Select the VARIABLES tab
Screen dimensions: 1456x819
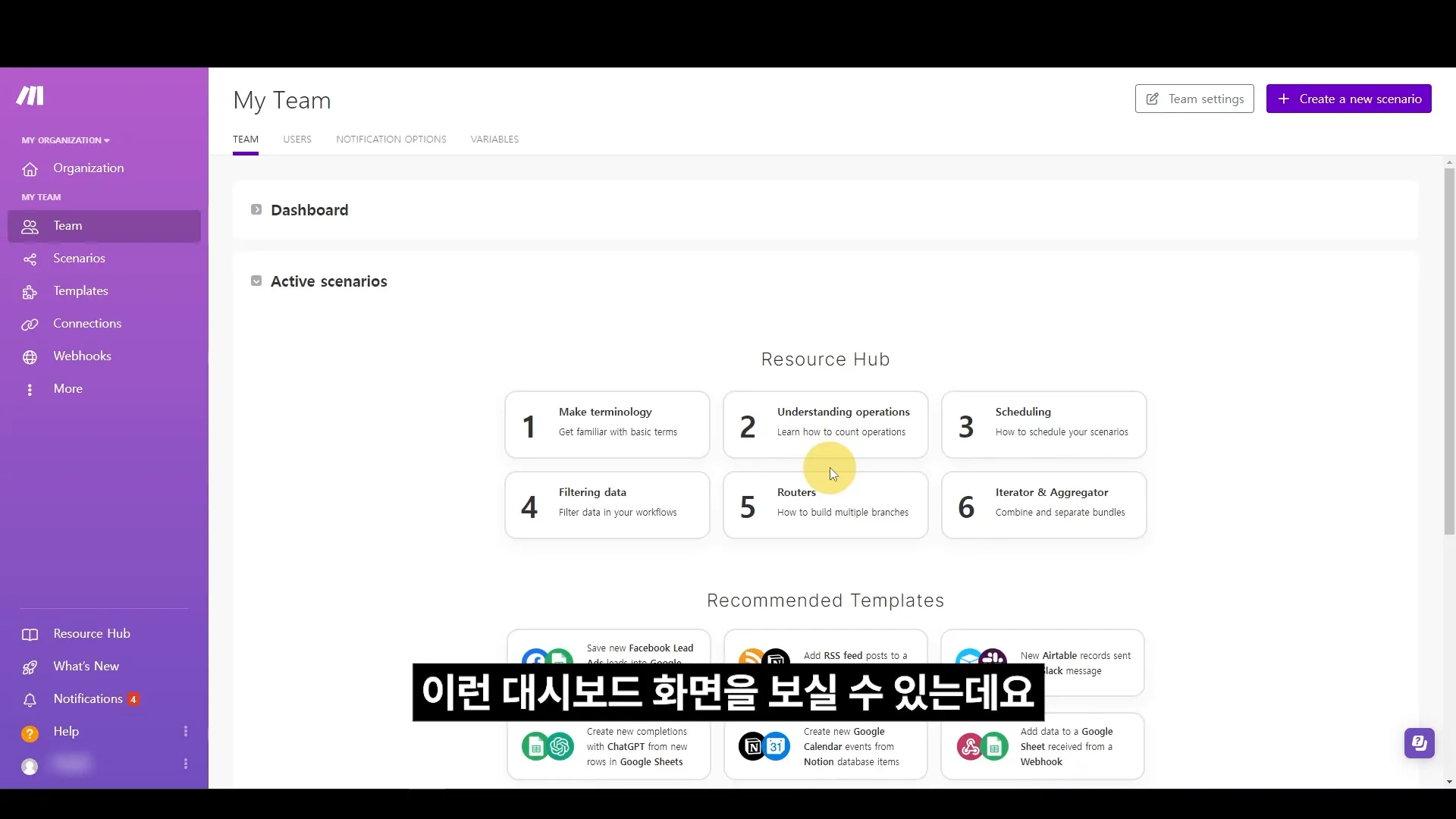(x=495, y=139)
